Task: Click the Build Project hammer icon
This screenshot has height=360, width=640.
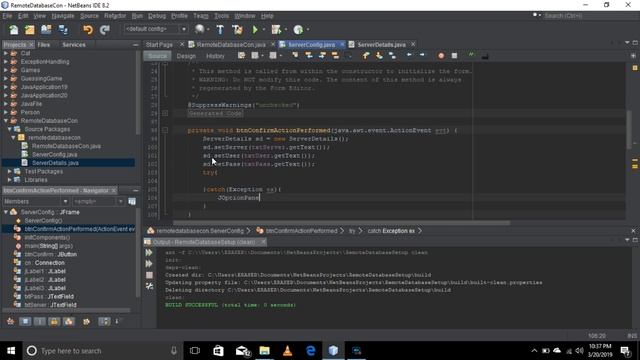Action: (x=220, y=29)
